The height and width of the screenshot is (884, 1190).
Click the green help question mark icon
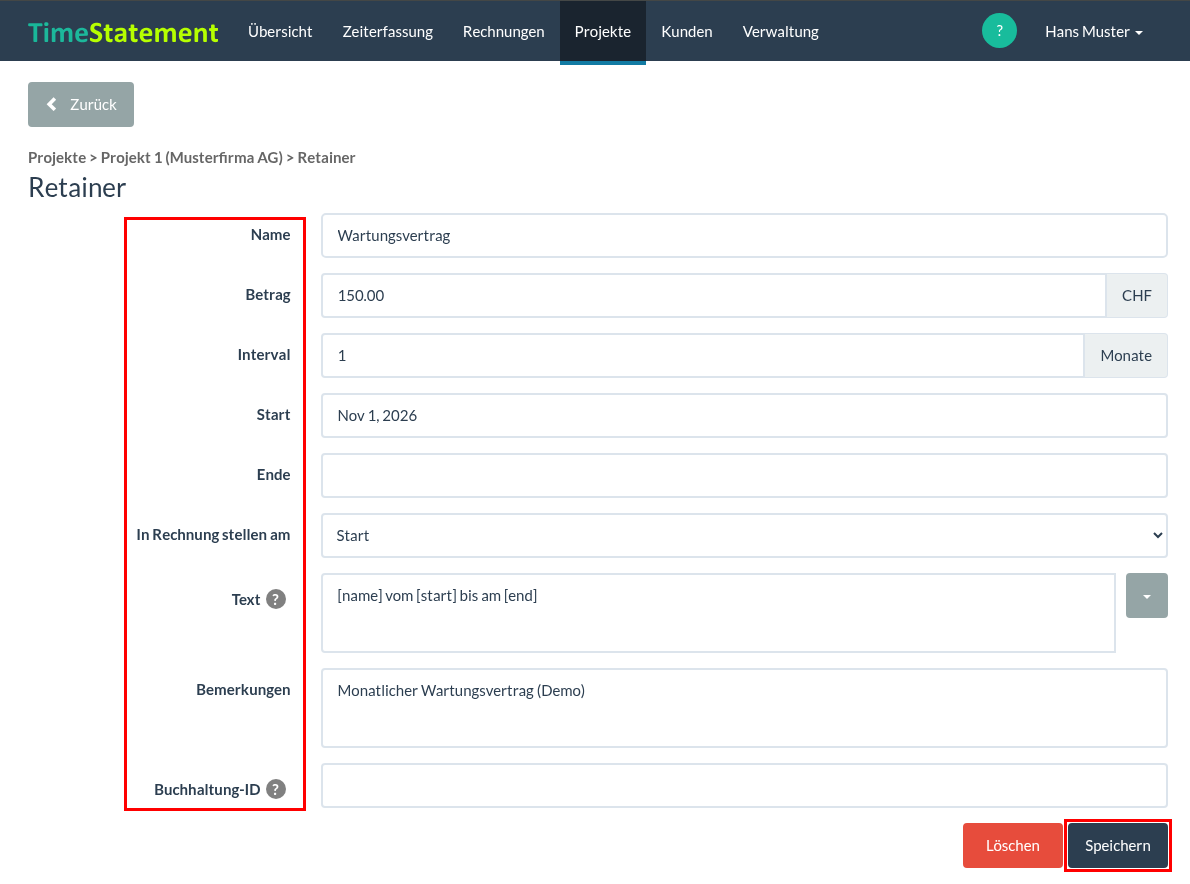click(999, 31)
